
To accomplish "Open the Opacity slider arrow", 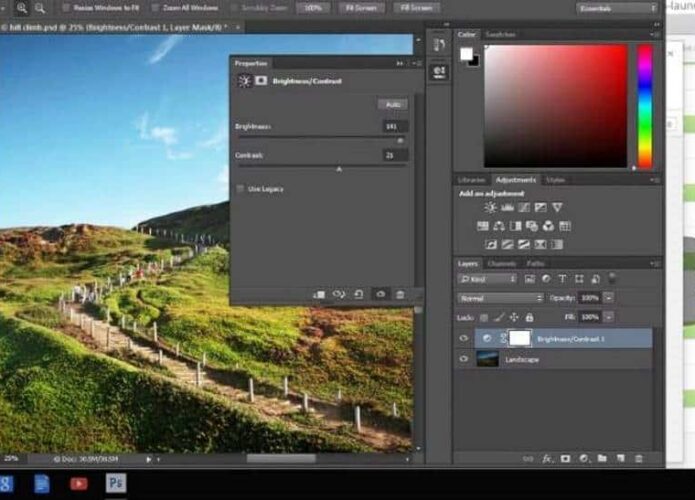I will 609,298.
